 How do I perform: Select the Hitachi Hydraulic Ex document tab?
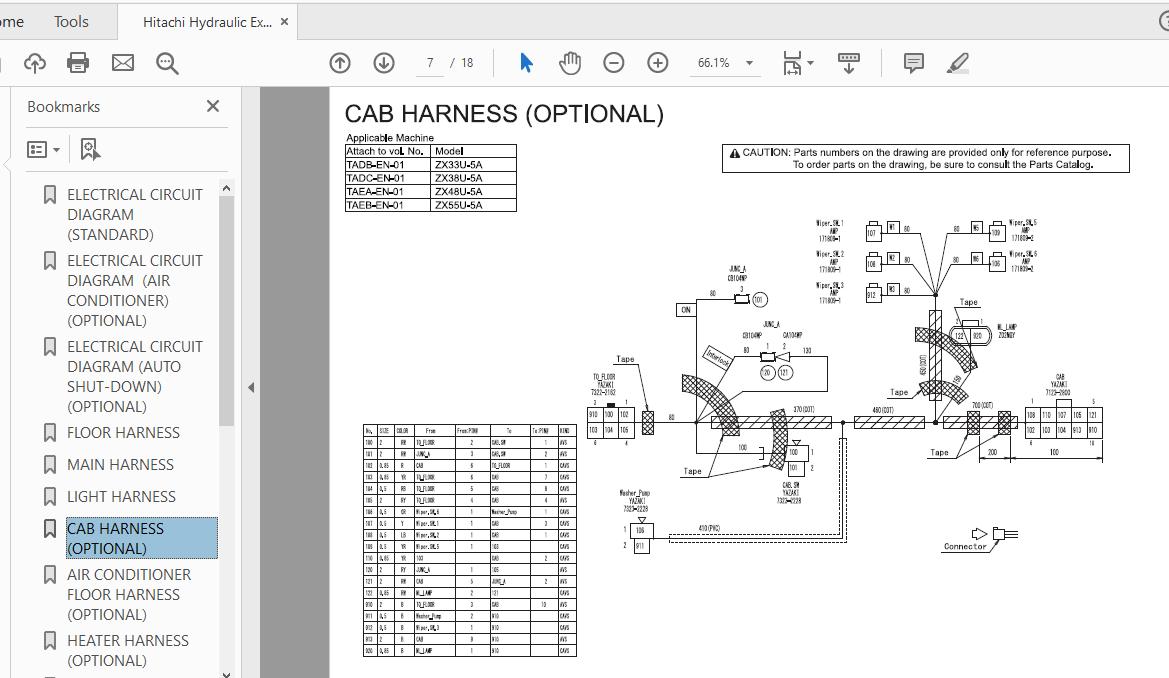point(206,21)
